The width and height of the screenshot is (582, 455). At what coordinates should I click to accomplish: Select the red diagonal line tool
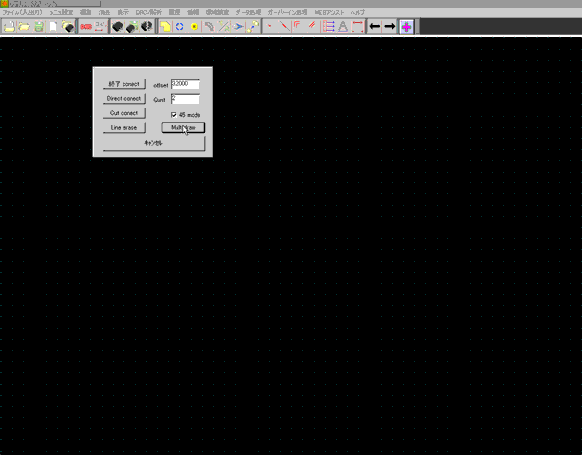pyautogui.click(x=284, y=27)
